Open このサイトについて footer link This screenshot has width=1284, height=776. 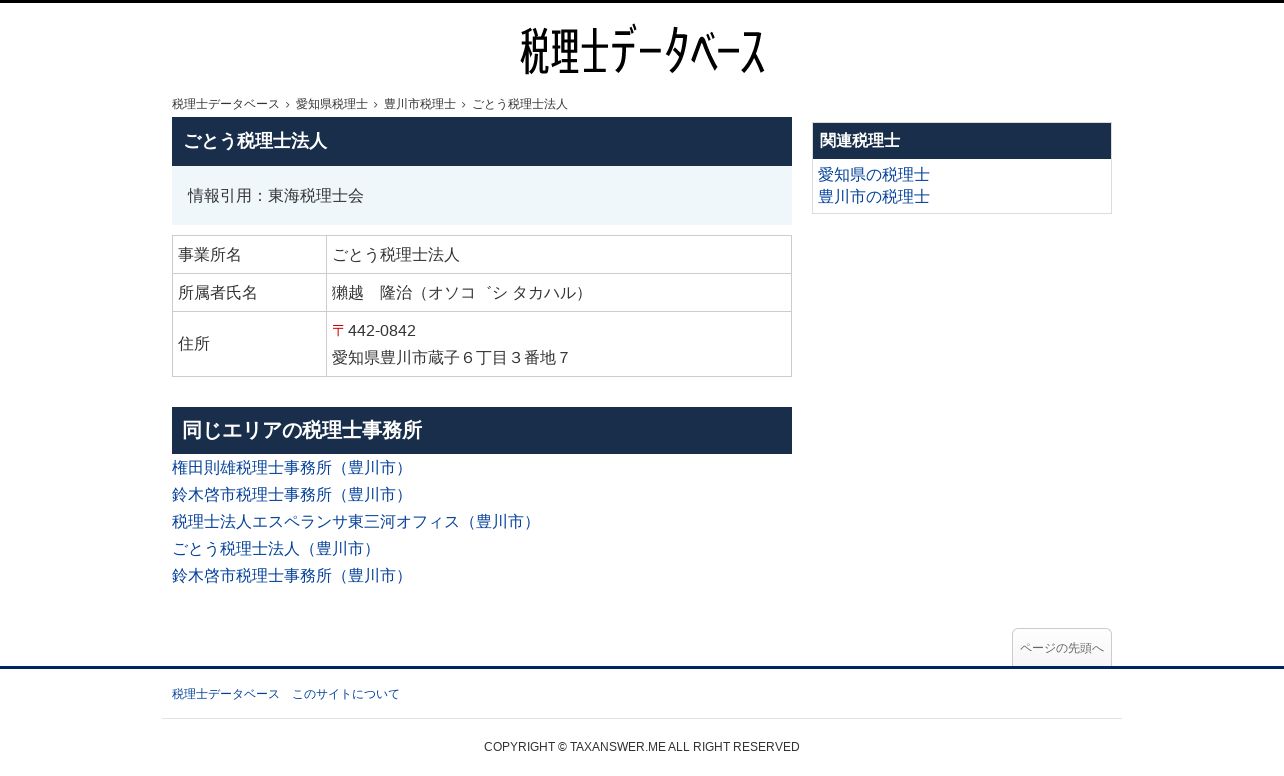coord(346,694)
